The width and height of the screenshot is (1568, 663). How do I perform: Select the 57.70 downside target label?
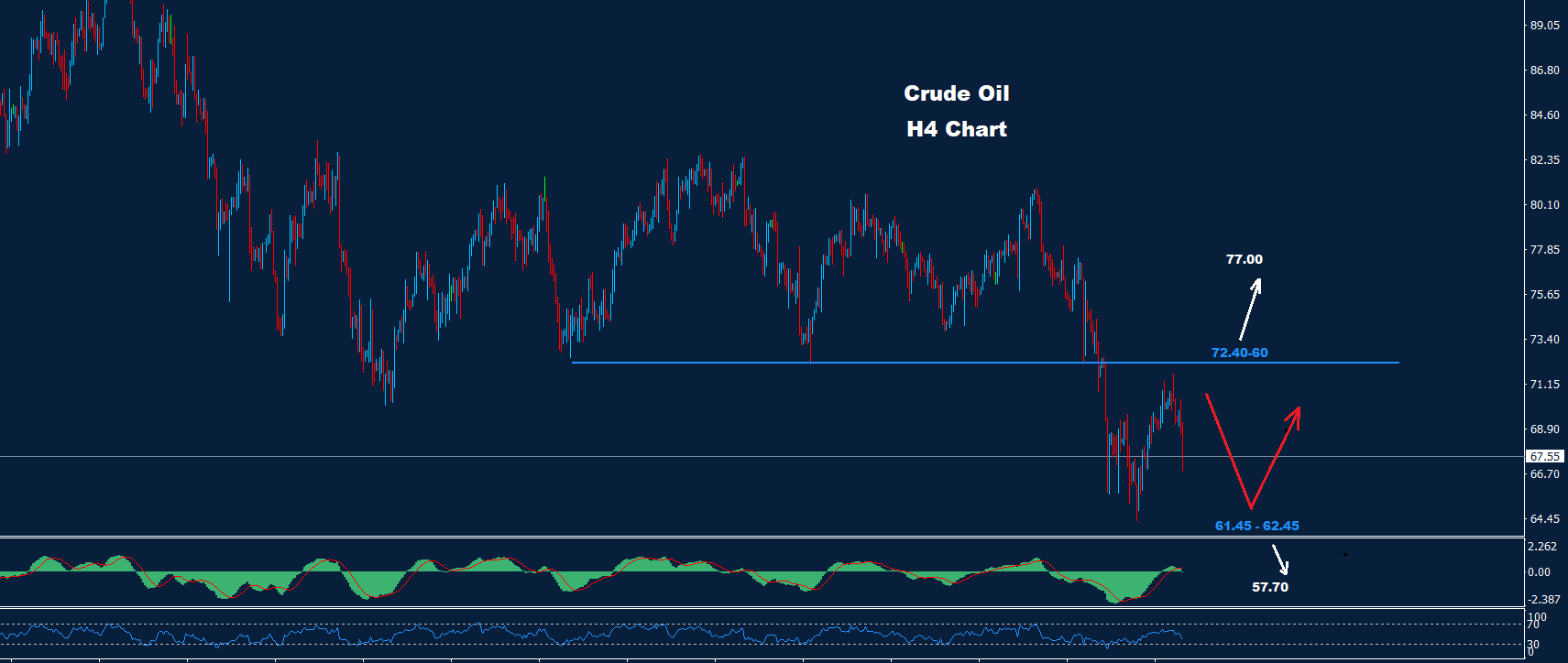tap(1269, 587)
